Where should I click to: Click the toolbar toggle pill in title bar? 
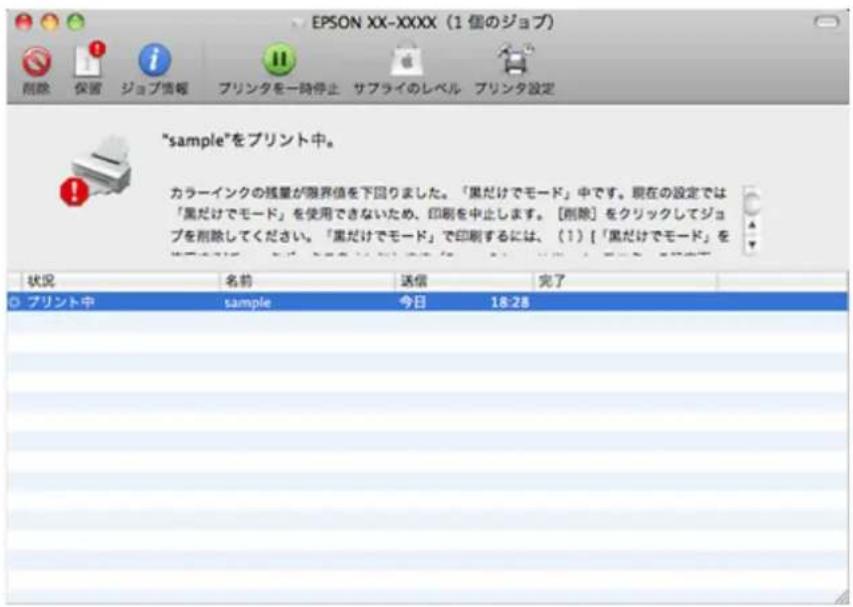[826, 22]
